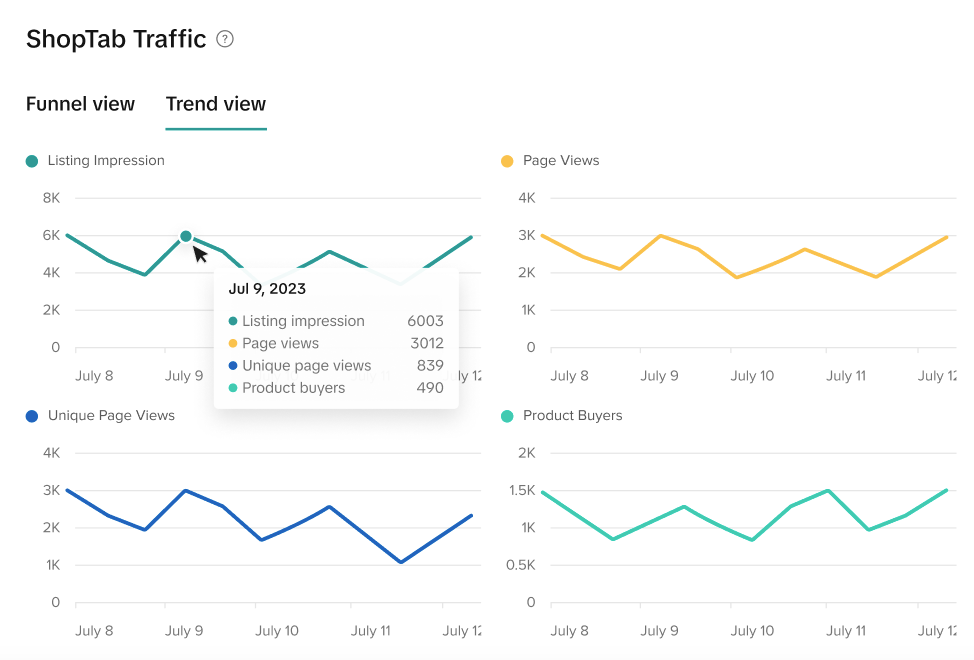974x660 pixels.
Task: Click July 9 on Page Views axis
Action: [659, 376]
